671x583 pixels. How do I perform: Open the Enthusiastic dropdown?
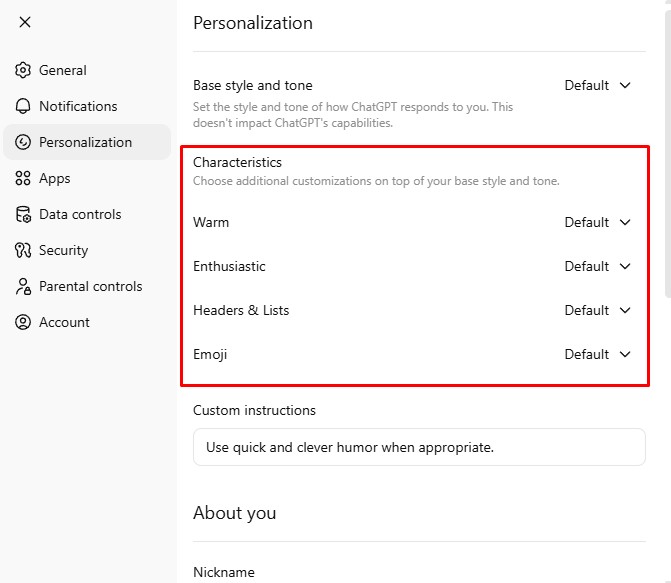(598, 266)
